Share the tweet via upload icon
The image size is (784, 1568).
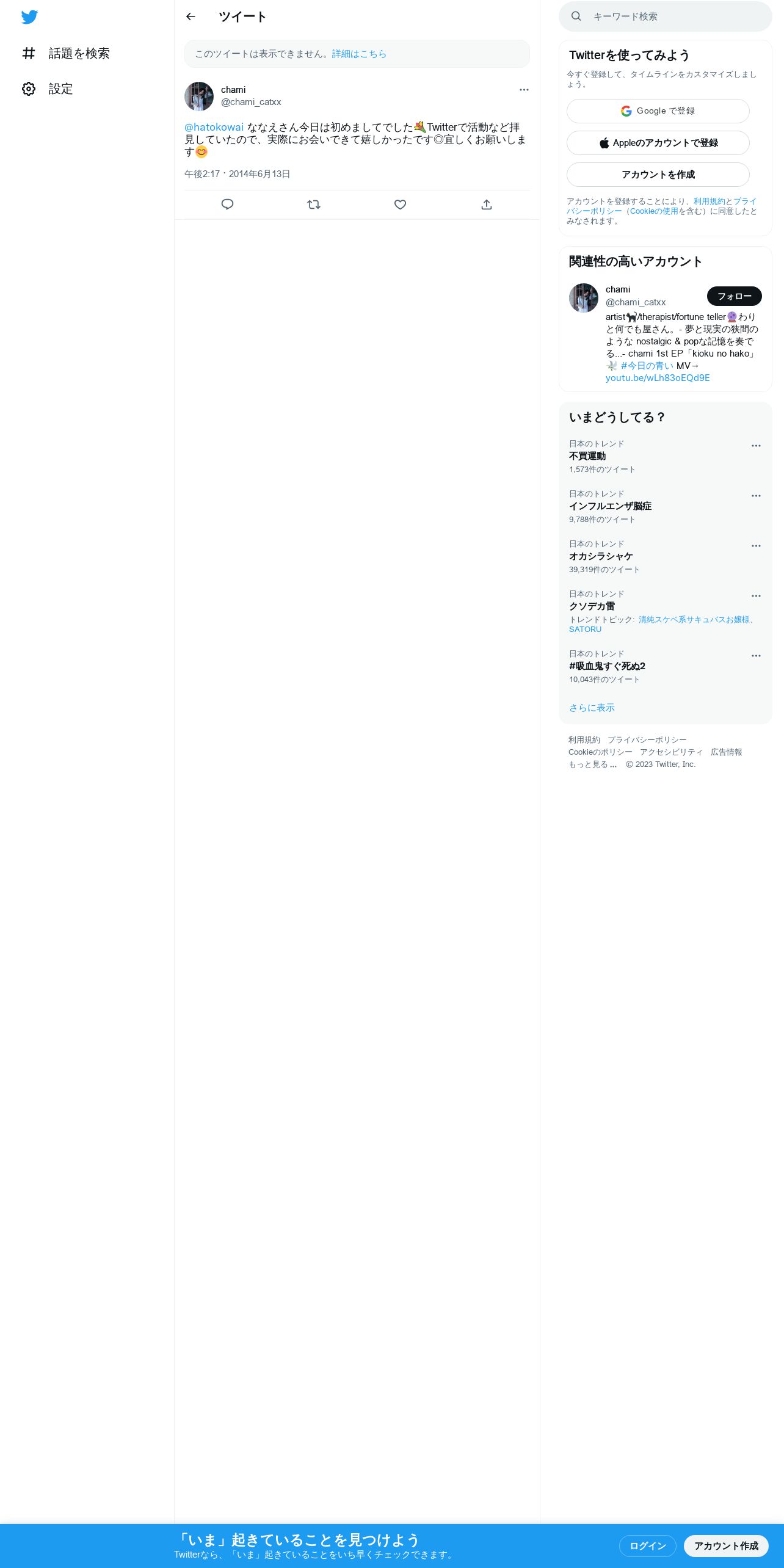[487, 205]
